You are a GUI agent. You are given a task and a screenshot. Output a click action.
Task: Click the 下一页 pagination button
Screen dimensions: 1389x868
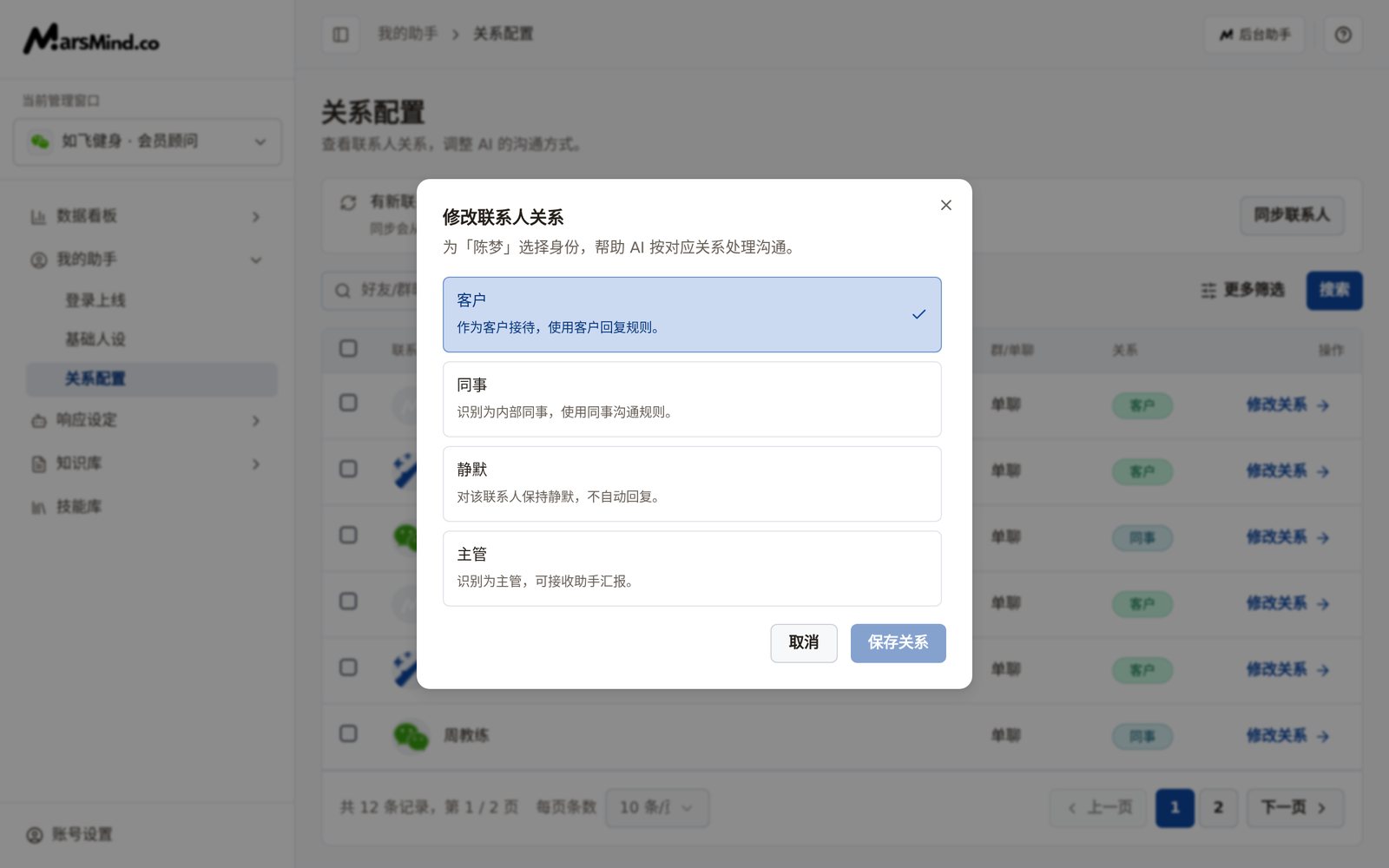[1294, 808]
